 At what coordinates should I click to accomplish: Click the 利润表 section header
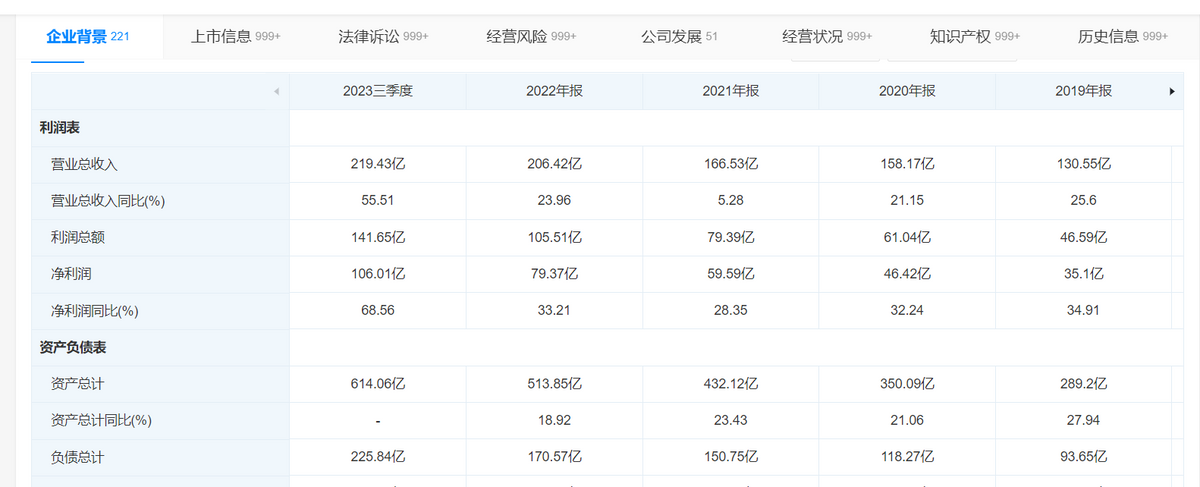click(59, 128)
